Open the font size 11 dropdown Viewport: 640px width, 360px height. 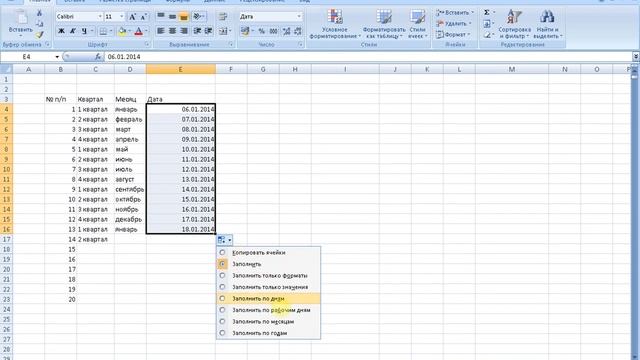tap(122, 17)
